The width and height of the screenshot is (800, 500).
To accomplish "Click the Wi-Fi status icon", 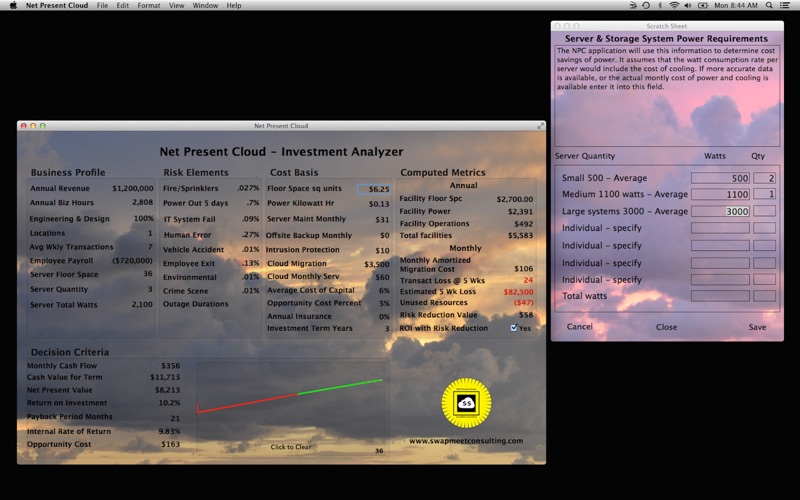I will point(674,6).
